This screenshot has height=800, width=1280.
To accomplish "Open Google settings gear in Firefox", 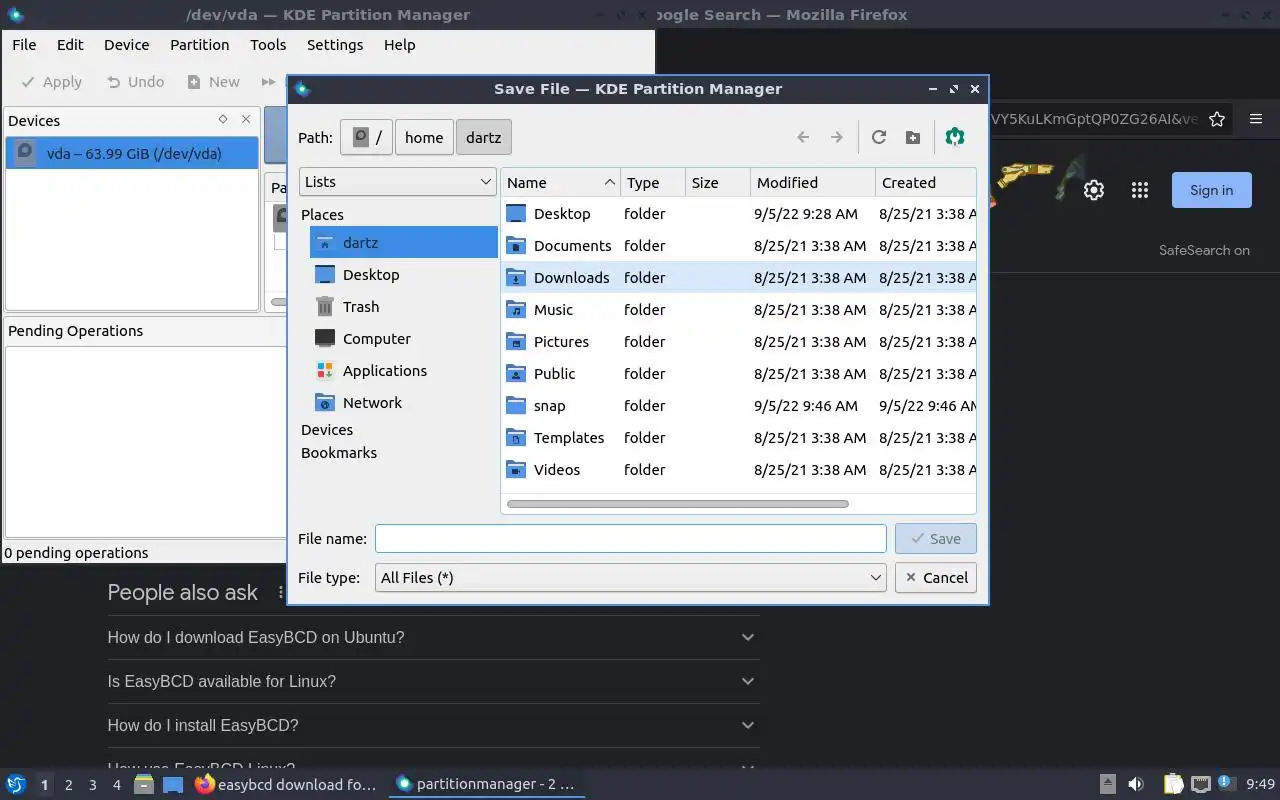I will click(x=1094, y=190).
